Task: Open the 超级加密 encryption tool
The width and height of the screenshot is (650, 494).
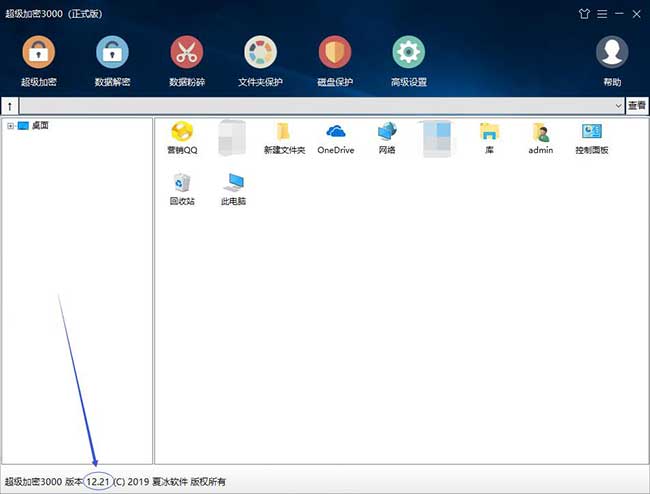Action: (39, 61)
